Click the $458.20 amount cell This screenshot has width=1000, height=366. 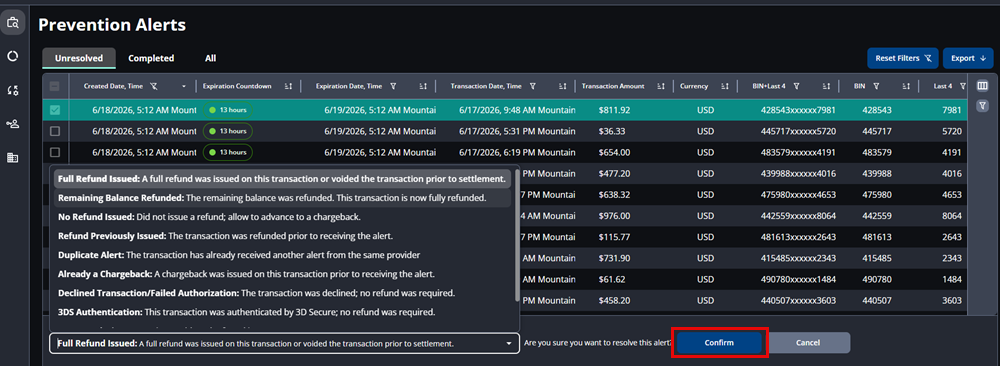[x=614, y=300]
